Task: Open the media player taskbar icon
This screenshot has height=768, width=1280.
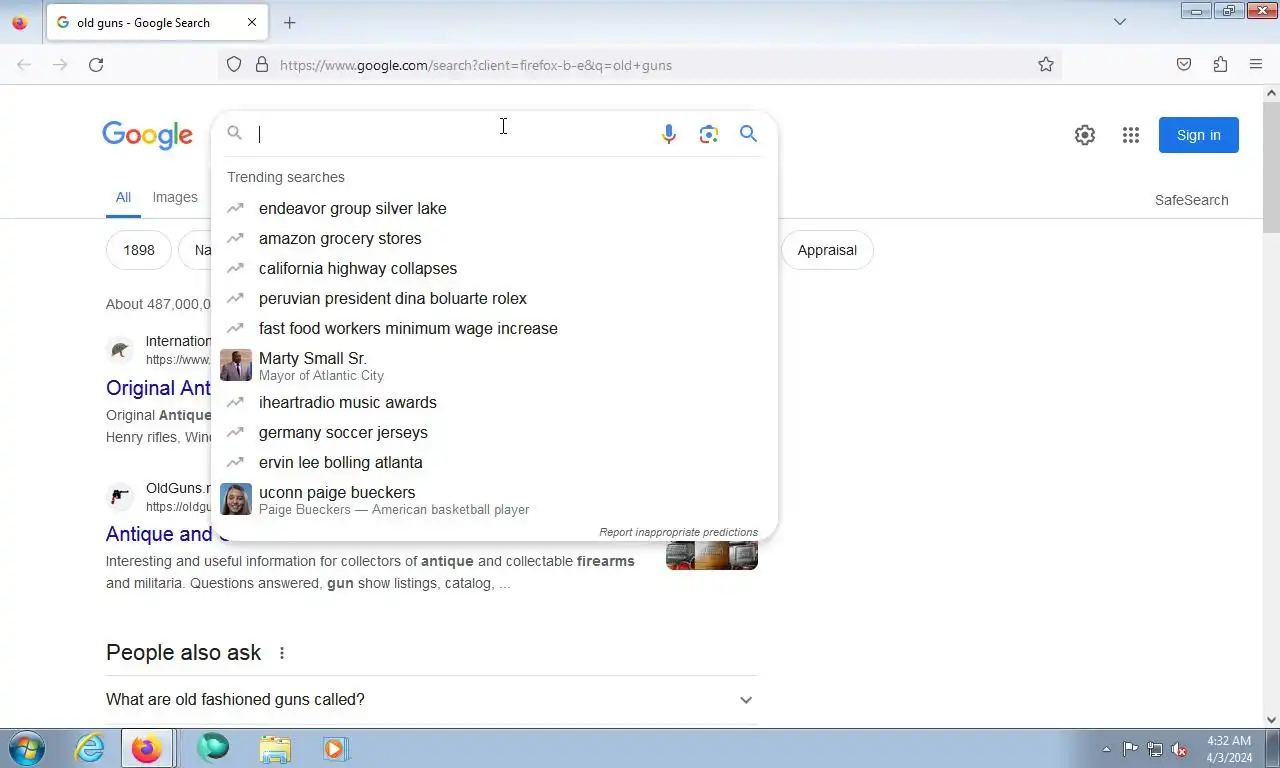Action: [x=336, y=748]
